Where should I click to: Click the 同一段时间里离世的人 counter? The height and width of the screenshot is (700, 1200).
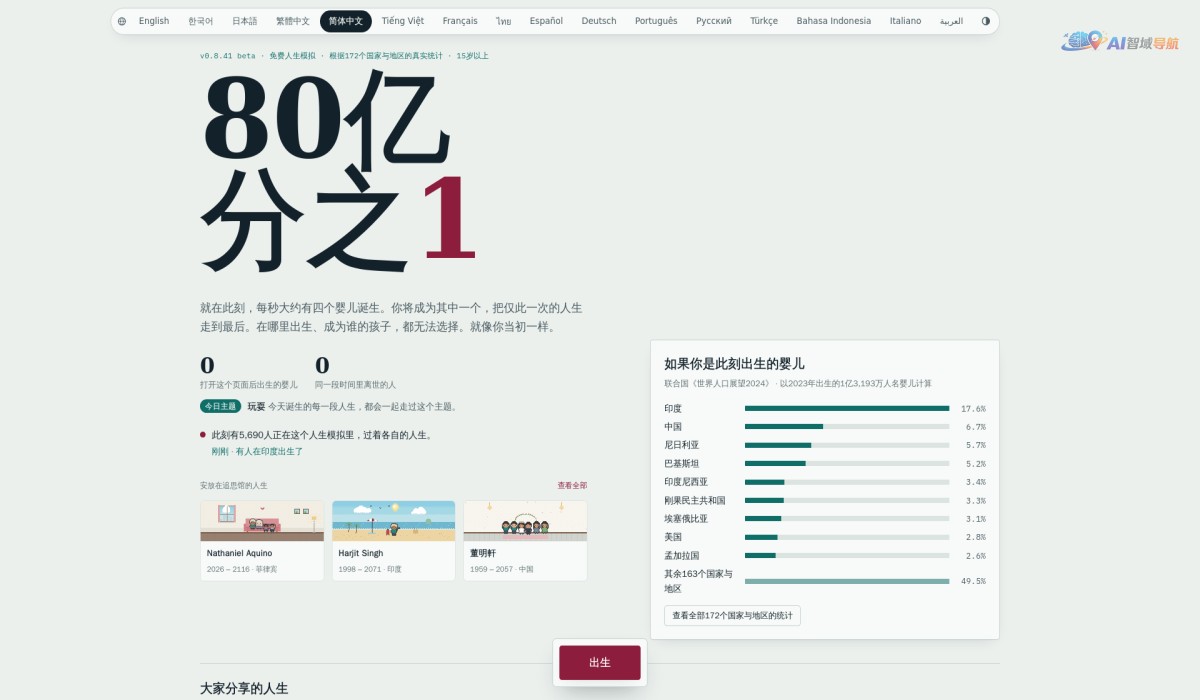[356, 375]
